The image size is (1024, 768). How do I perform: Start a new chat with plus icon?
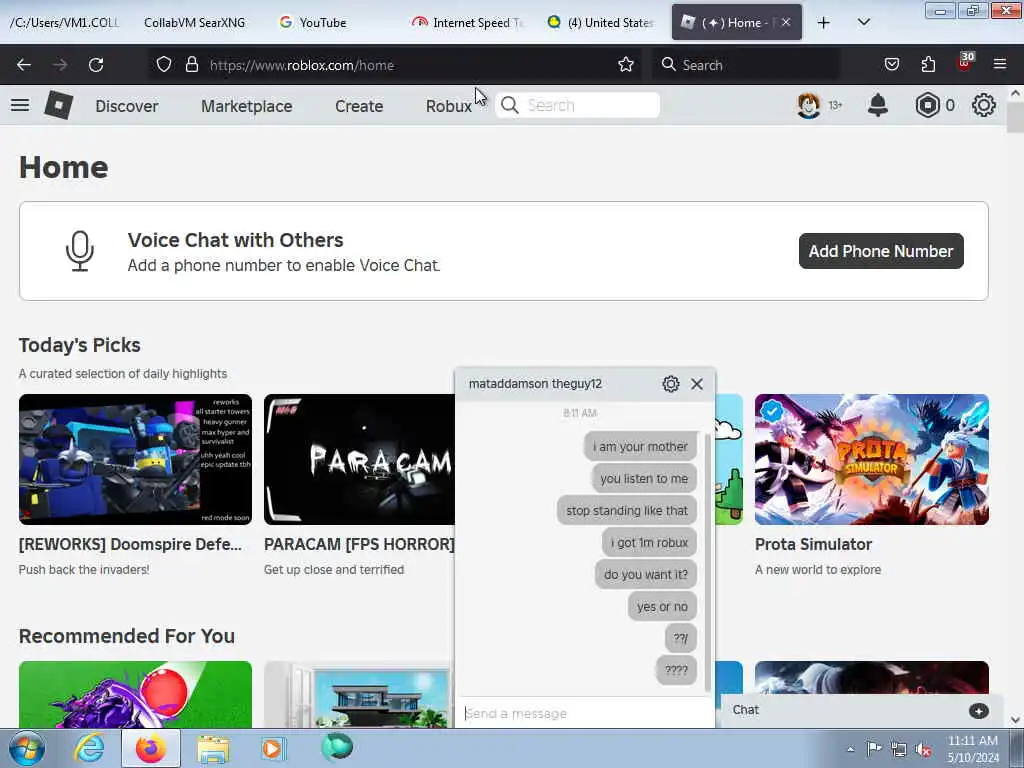coord(978,711)
